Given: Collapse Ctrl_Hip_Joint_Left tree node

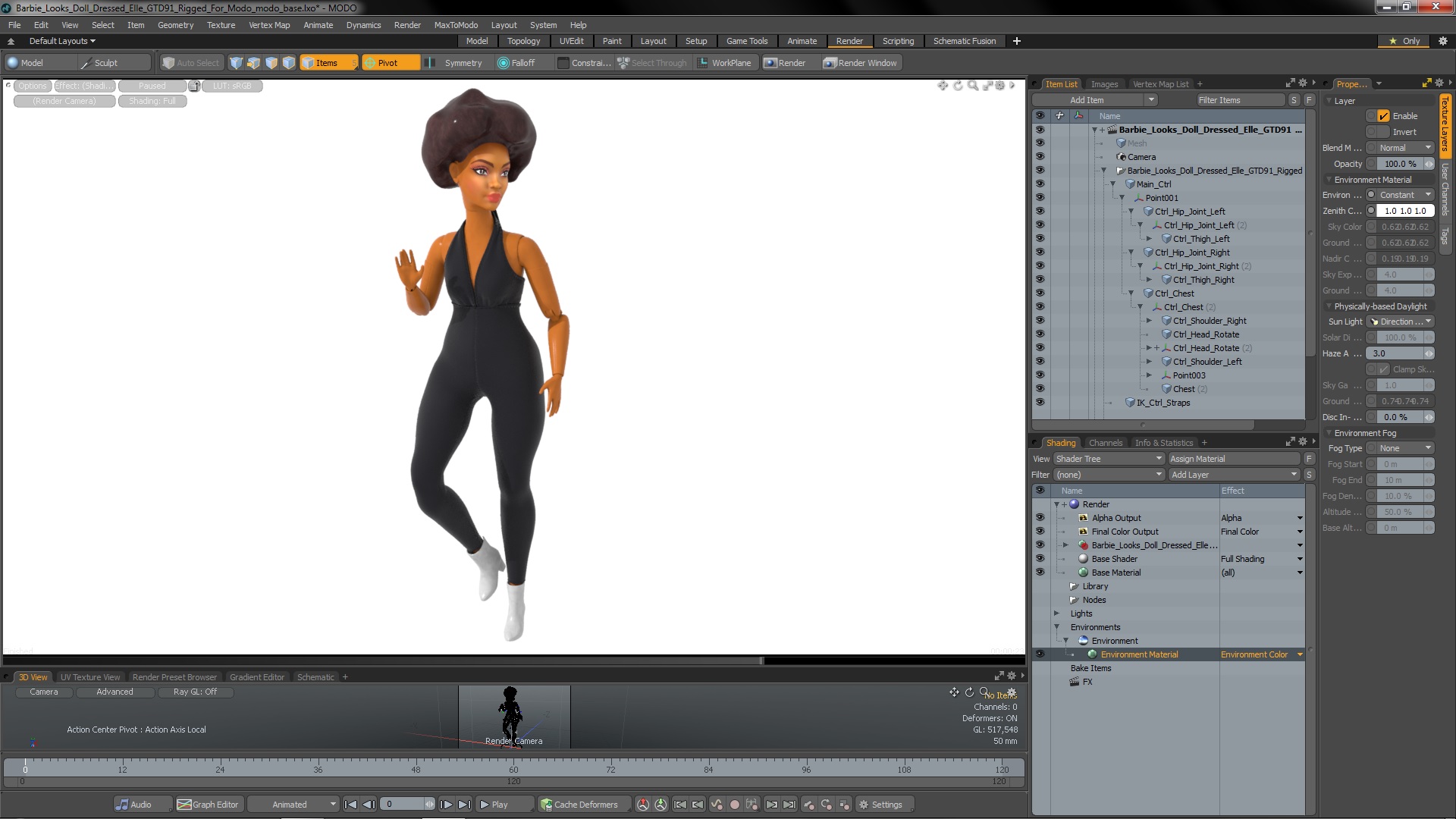Looking at the screenshot, I should pyautogui.click(x=1131, y=212).
